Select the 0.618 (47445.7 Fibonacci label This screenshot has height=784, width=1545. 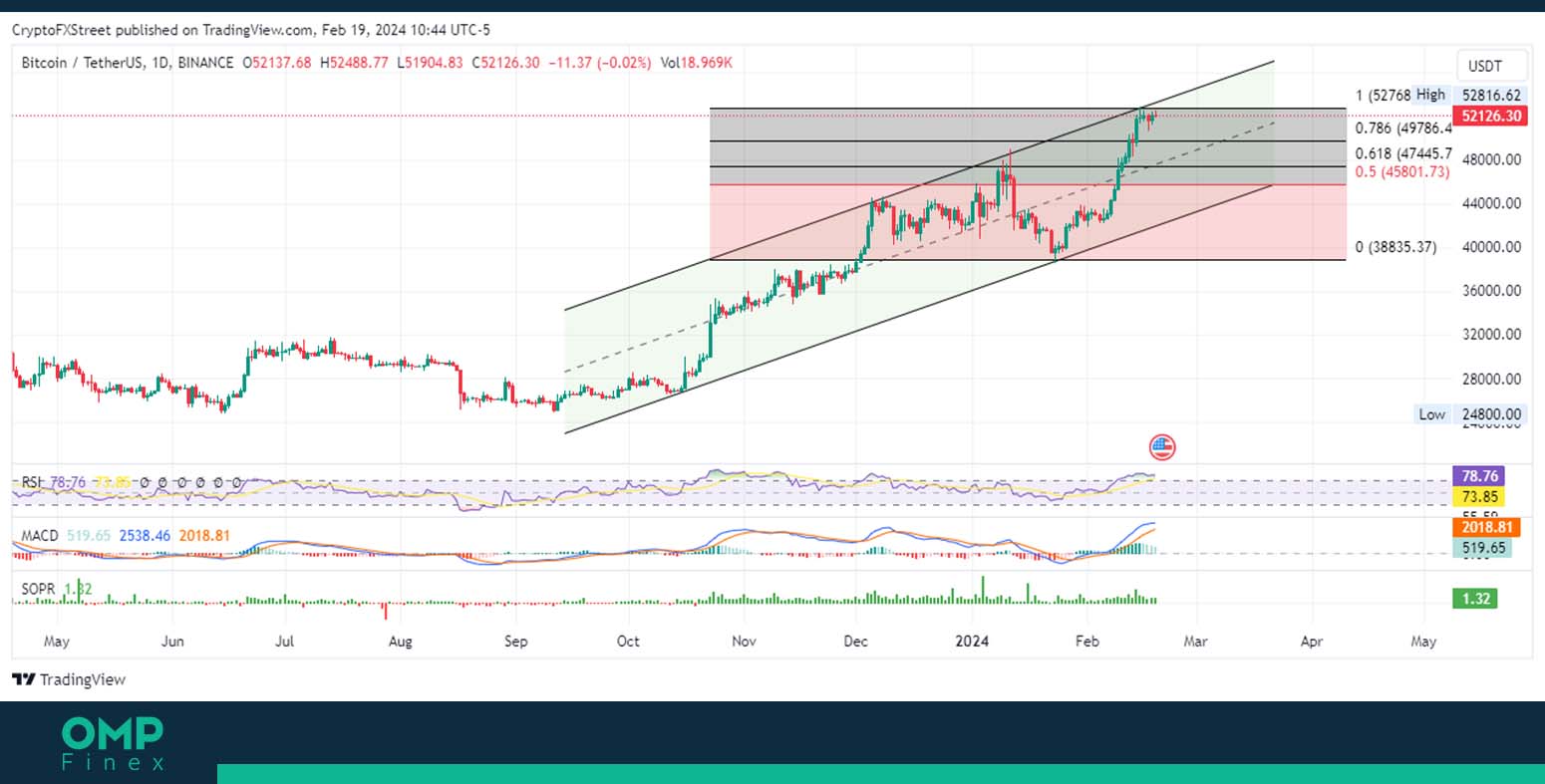[1402, 153]
